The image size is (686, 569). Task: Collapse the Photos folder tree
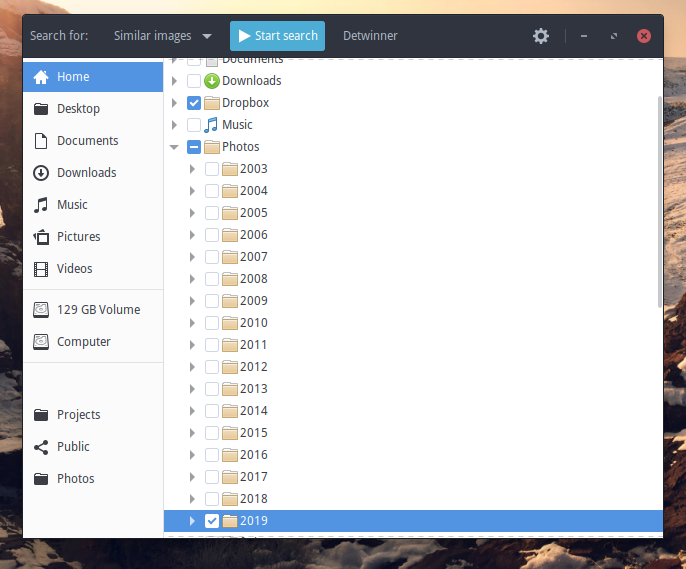[175, 147]
